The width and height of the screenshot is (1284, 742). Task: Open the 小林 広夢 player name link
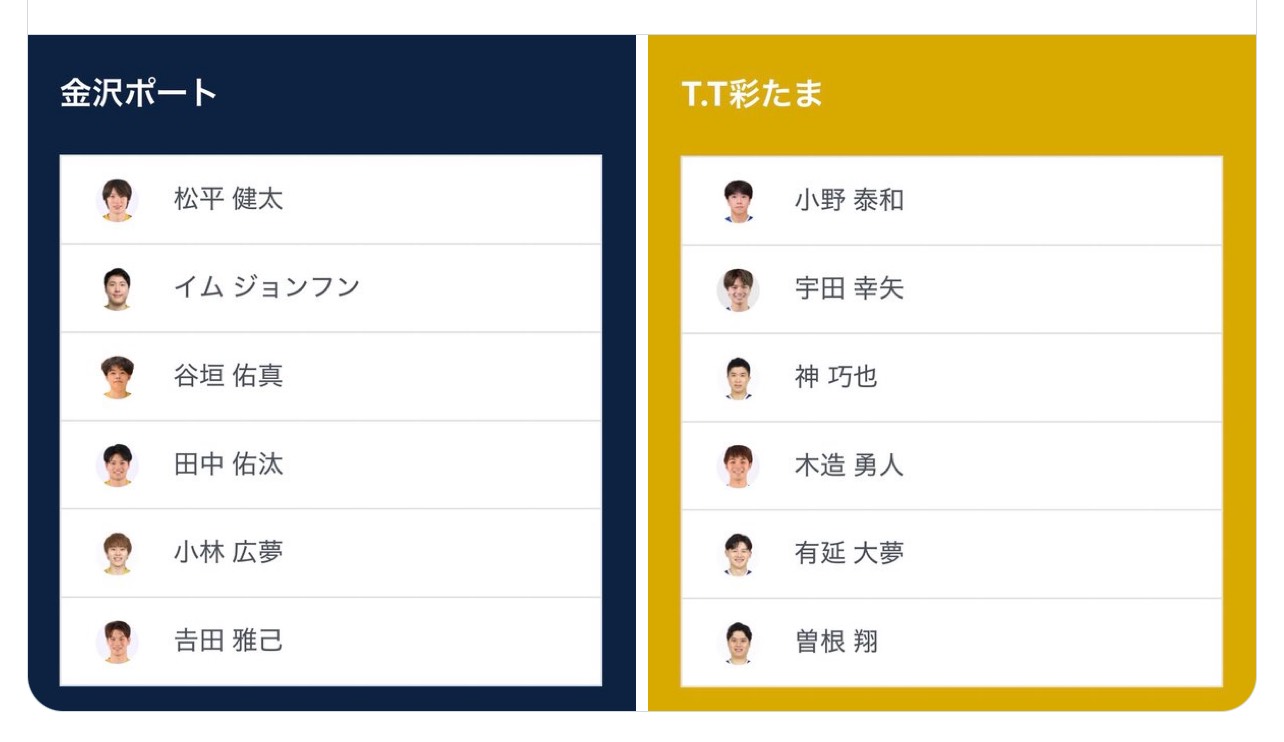pyautogui.click(x=228, y=553)
